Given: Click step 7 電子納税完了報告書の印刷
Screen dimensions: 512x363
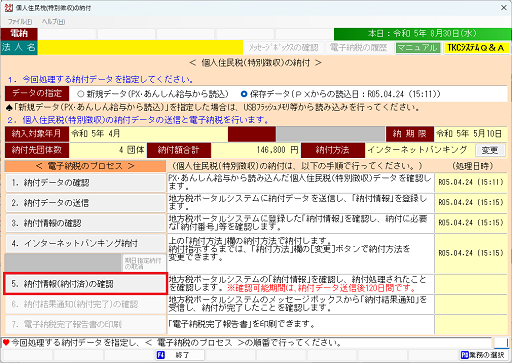Looking at the screenshot, I should [x=86, y=324].
